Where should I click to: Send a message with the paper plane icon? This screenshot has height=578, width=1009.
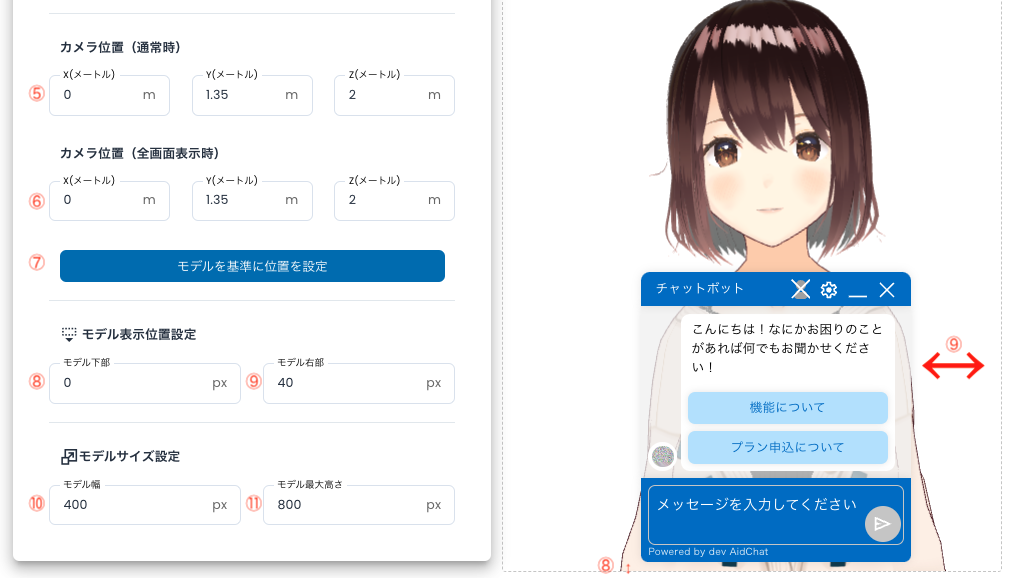point(882,524)
